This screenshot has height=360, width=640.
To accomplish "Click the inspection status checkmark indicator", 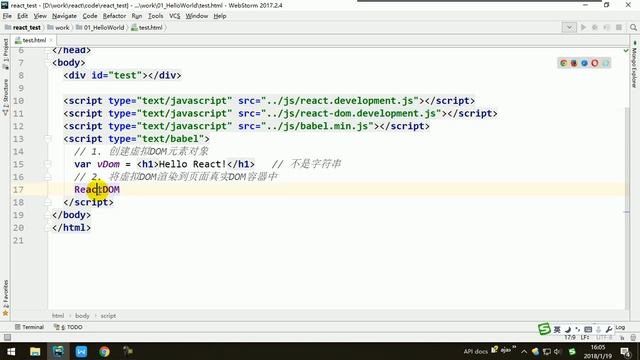I will tap(626, 50).
